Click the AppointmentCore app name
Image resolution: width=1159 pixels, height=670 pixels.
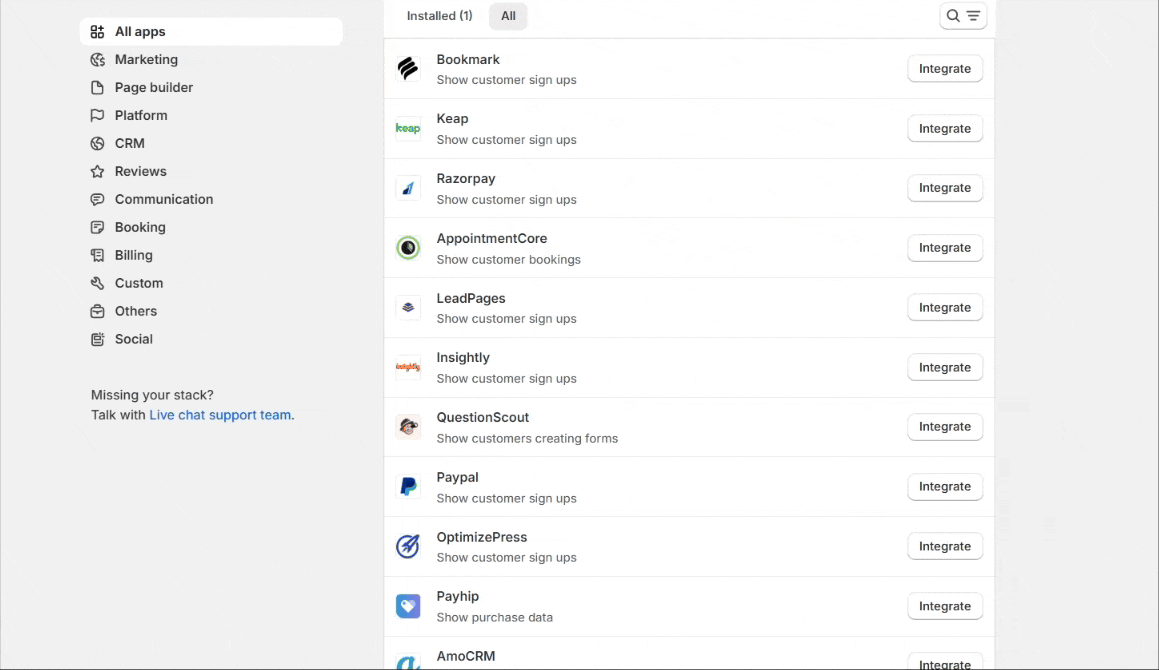coord(492,238)
